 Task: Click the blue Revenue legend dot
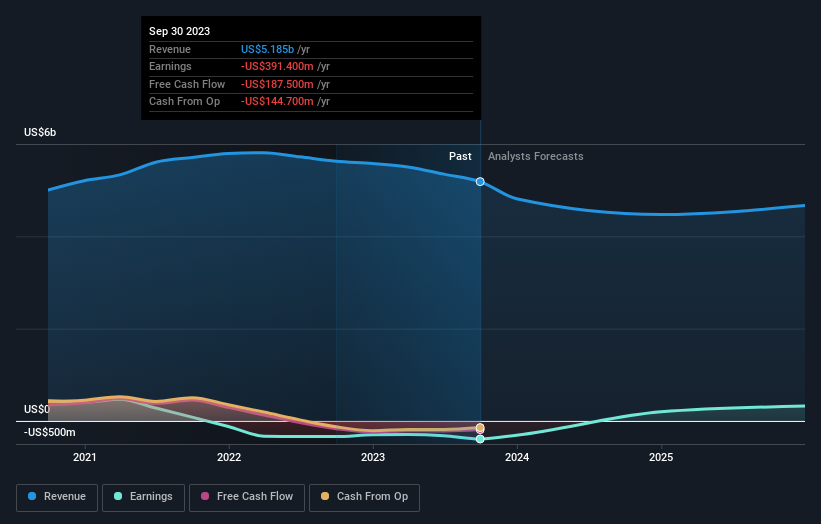[32, 496]
